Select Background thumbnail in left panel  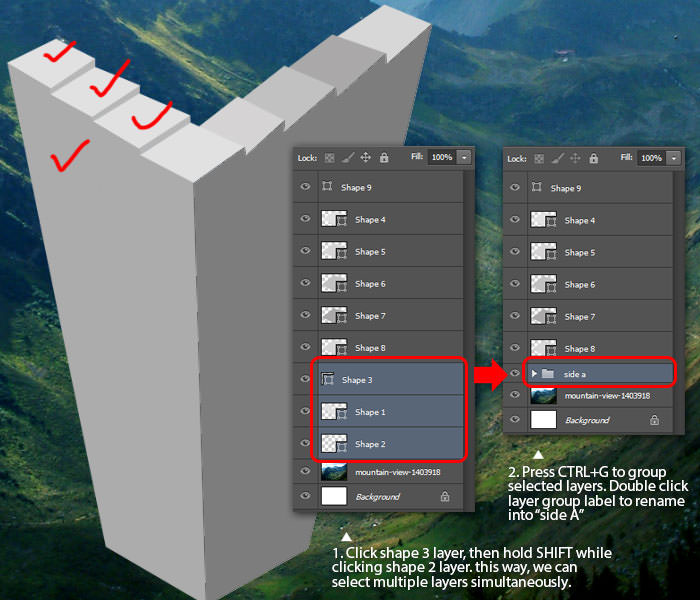pyautogui.click(x=334, y=496)
